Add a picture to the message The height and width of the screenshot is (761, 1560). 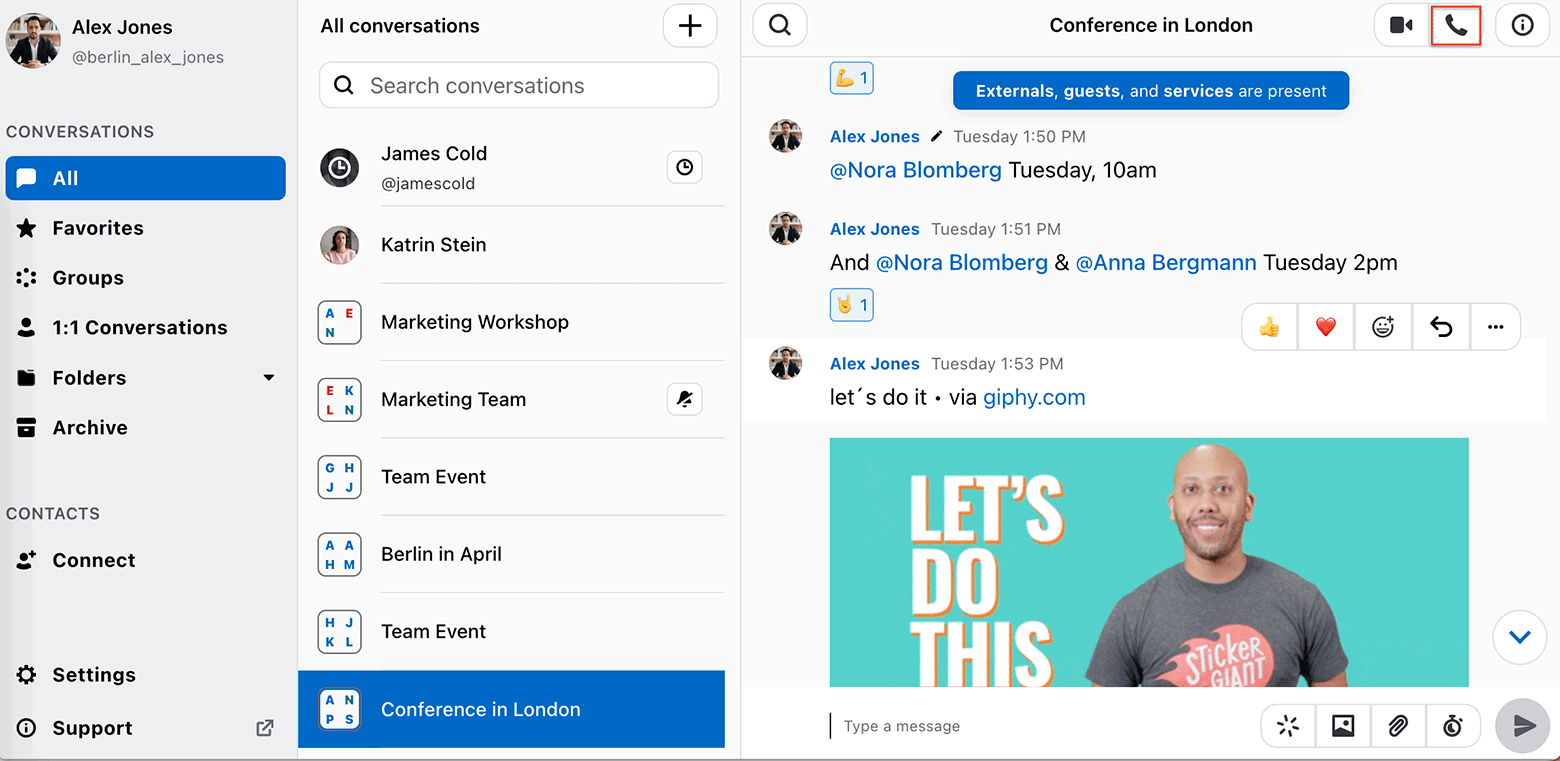click(x=1343, y=726)
